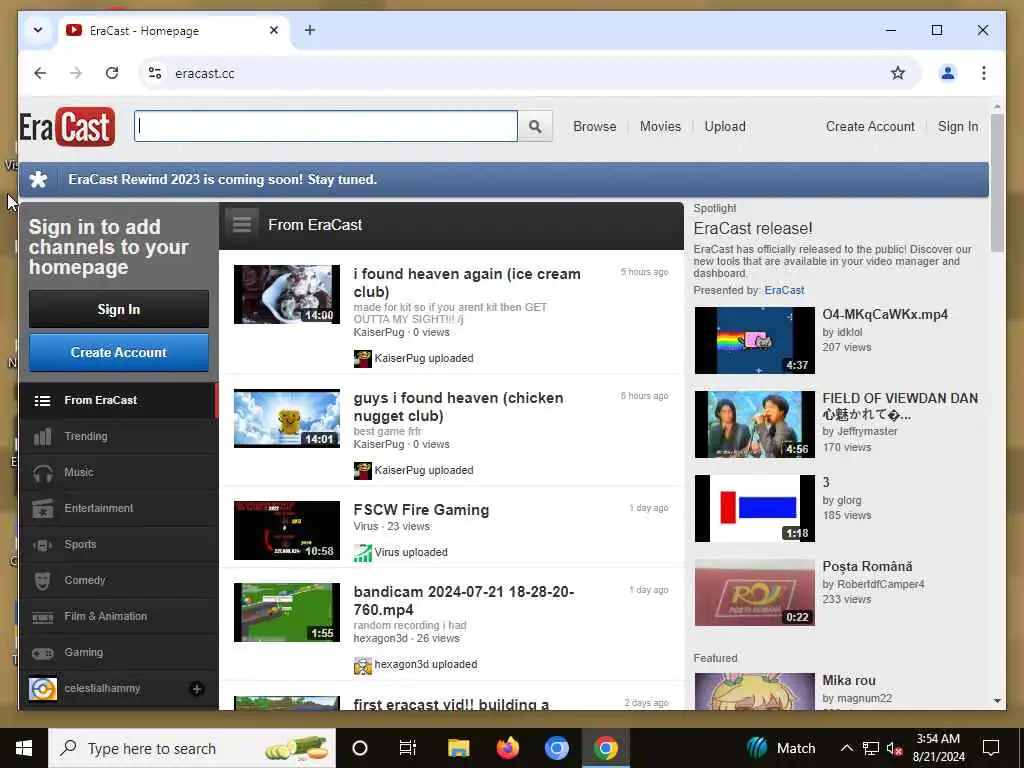
Task: Click the Sports sidebar icon
Action: [x=42, y=545]
